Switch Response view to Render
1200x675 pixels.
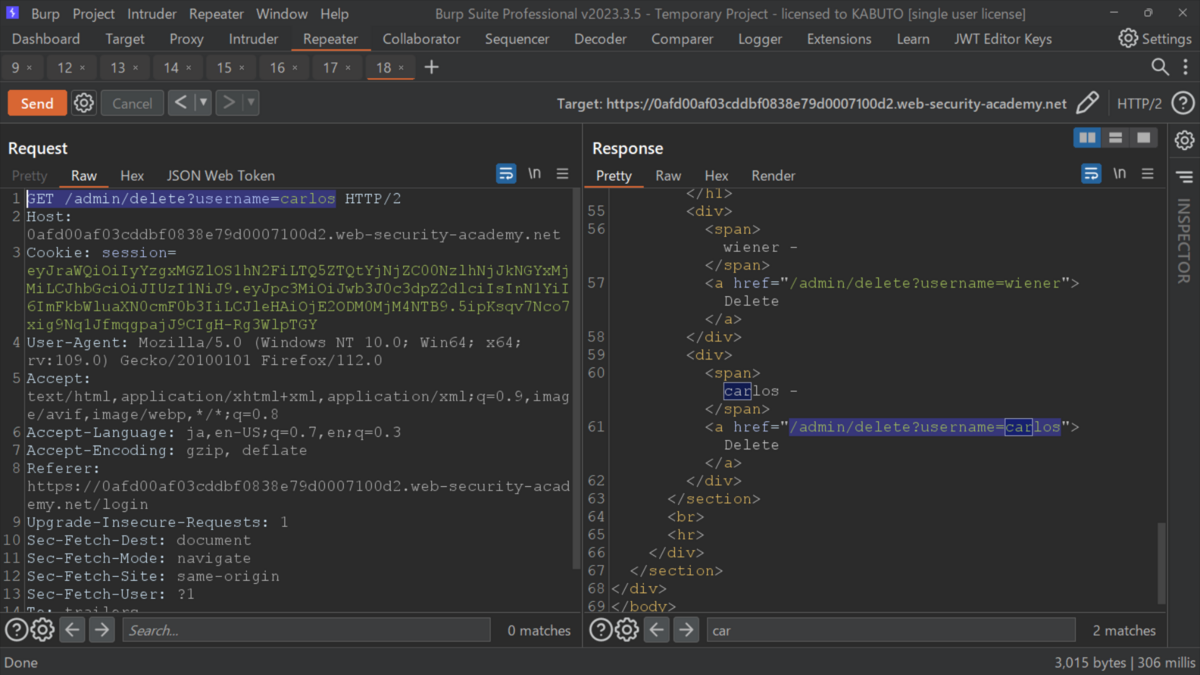773,175
